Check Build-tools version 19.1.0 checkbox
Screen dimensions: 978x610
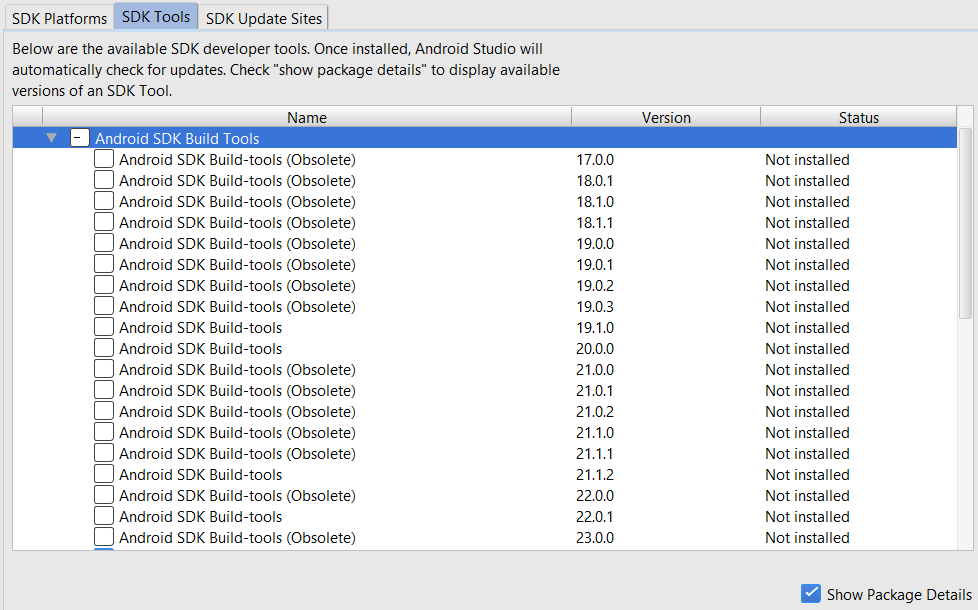[x=104, y=327]
